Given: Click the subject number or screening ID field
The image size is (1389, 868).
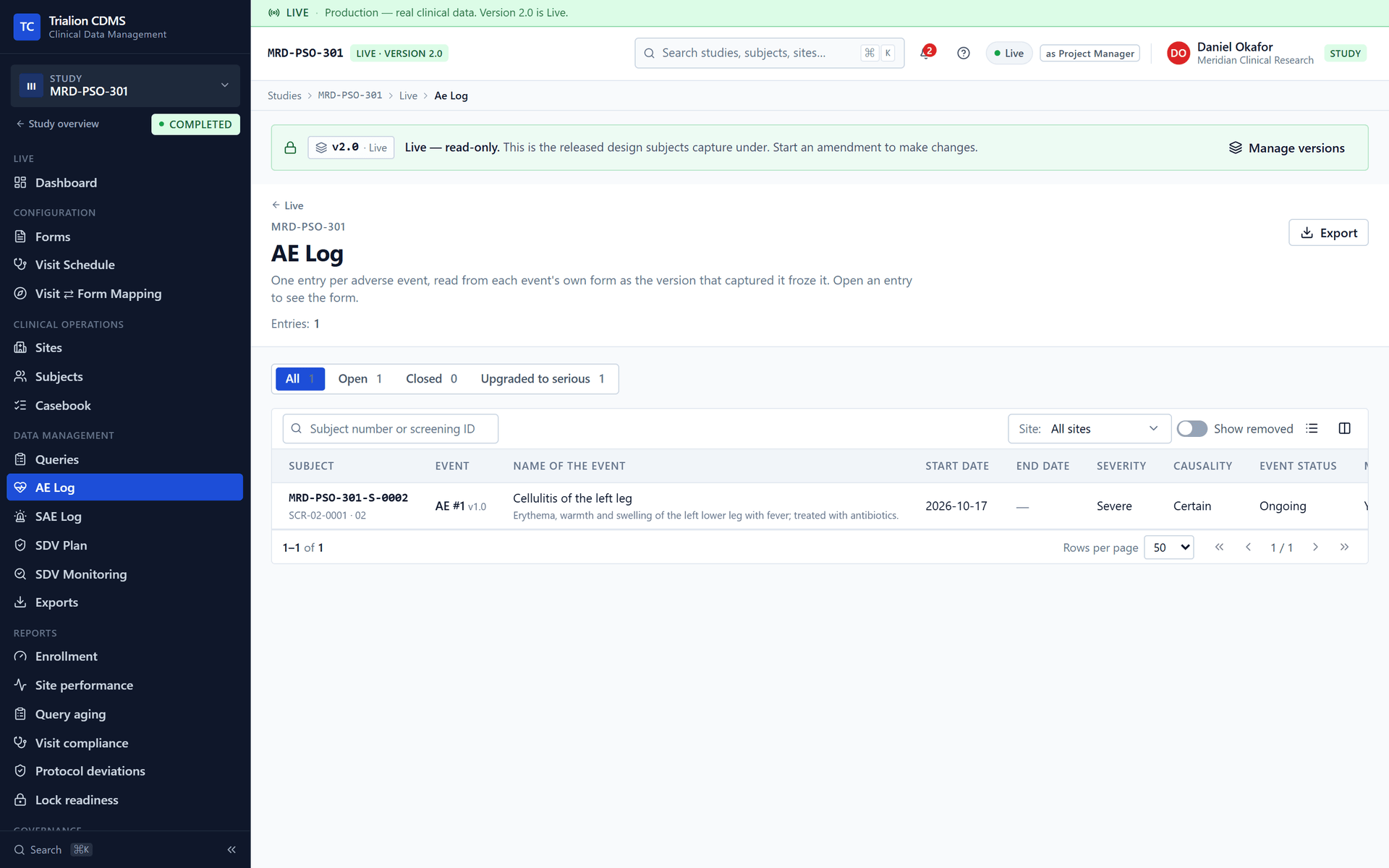Looking at the screenshot, I should [391, 429].
